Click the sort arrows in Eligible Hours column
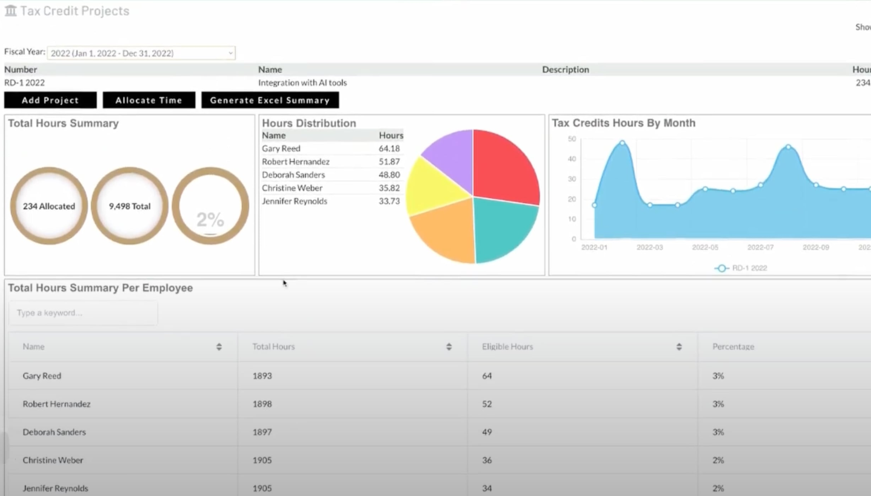Viewport: 871px width, 496px height. coord(679,347)
